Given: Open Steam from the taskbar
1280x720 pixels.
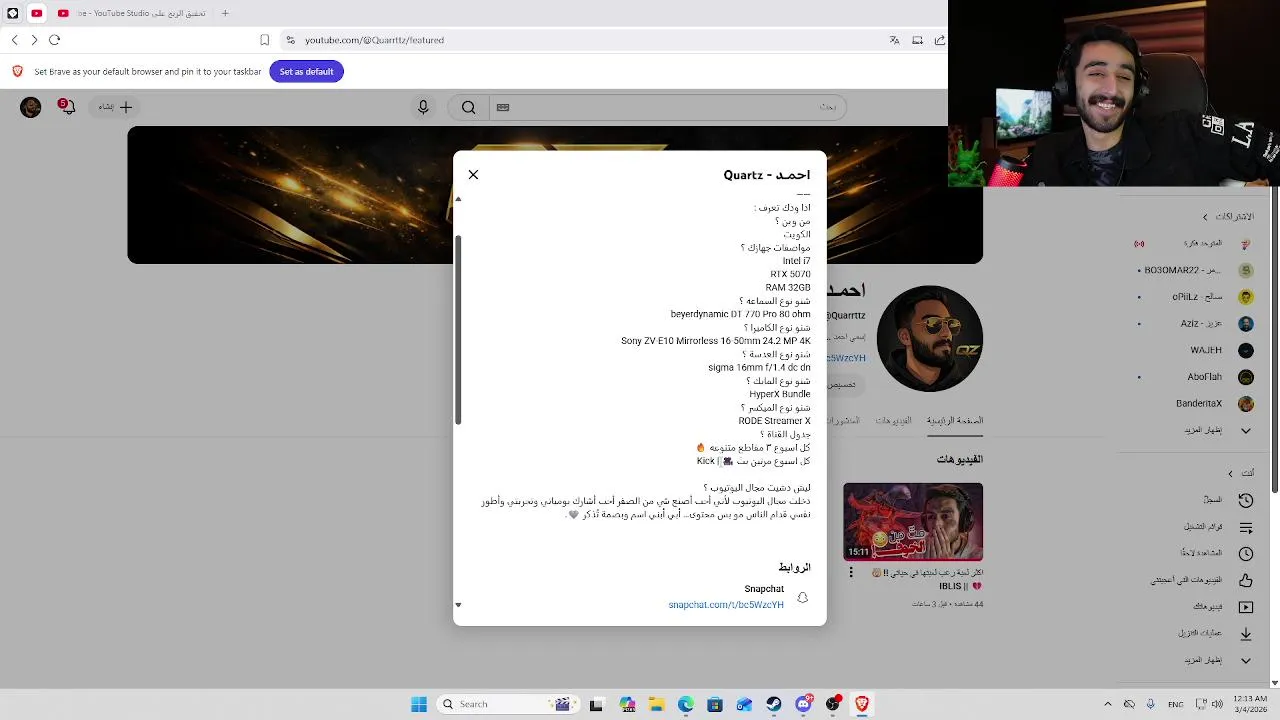Looking at the screenshot, I should point(774,704).
